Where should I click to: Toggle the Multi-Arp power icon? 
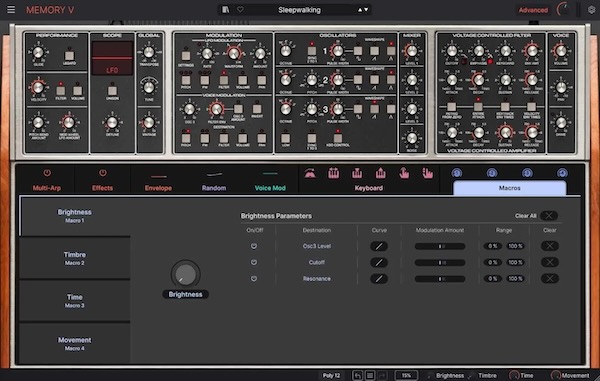pos(47,173)
